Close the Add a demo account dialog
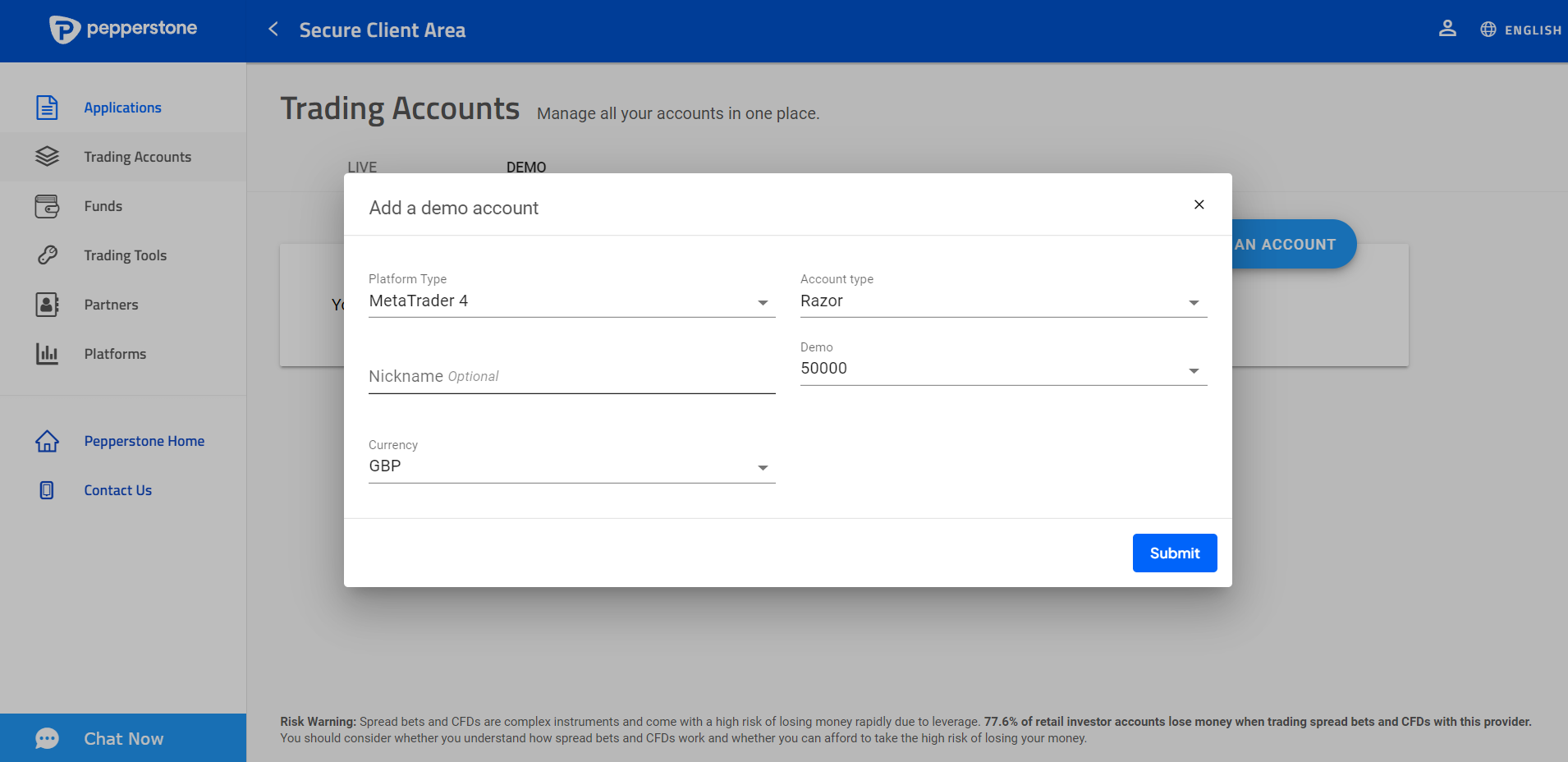1568x762 pixels. (1199, 204)
